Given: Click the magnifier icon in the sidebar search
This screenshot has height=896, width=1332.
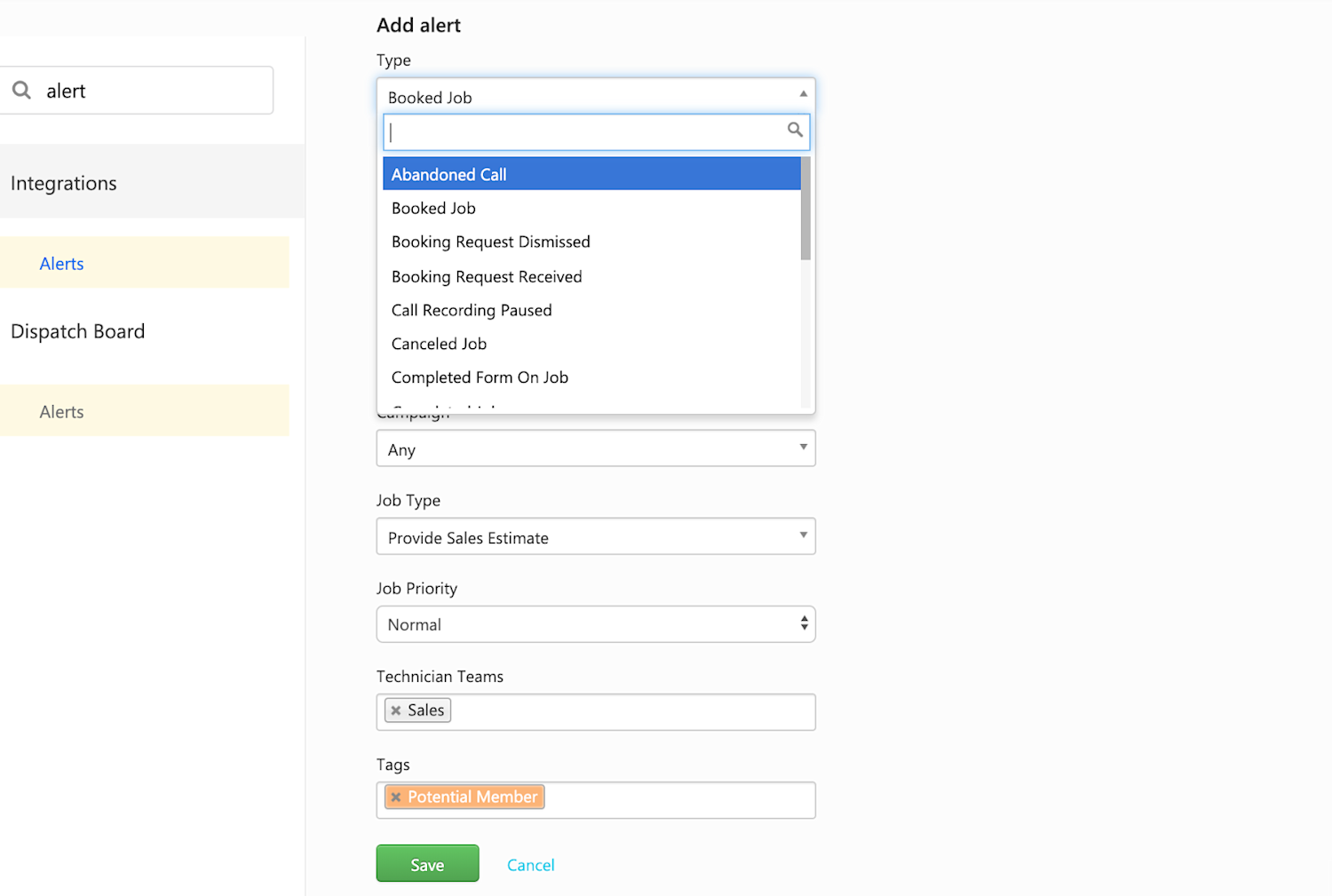Looking at the screenshot, I should pos(22,90).
